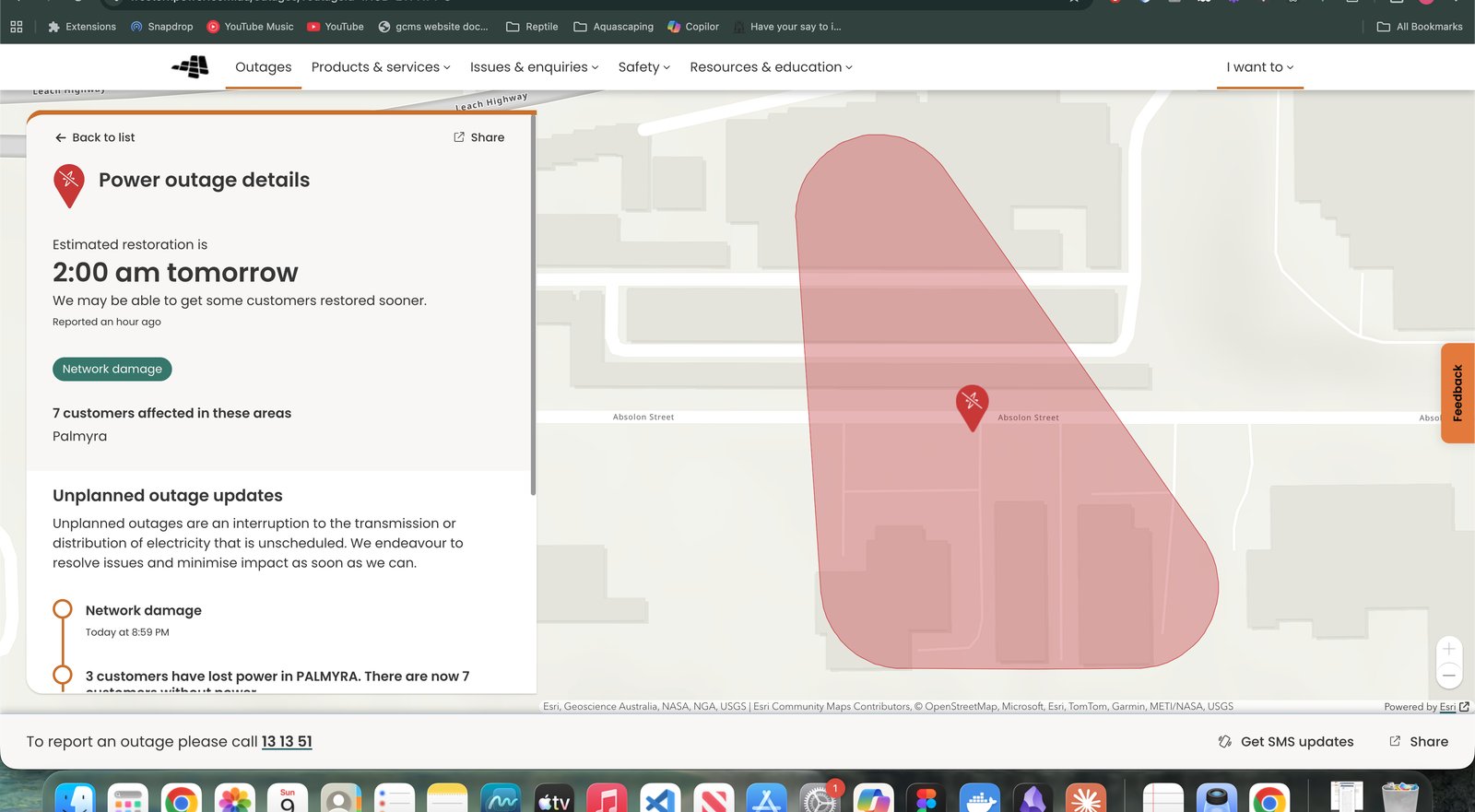
Task: Open Apple TV from the Dock
Action: point(554,800)
